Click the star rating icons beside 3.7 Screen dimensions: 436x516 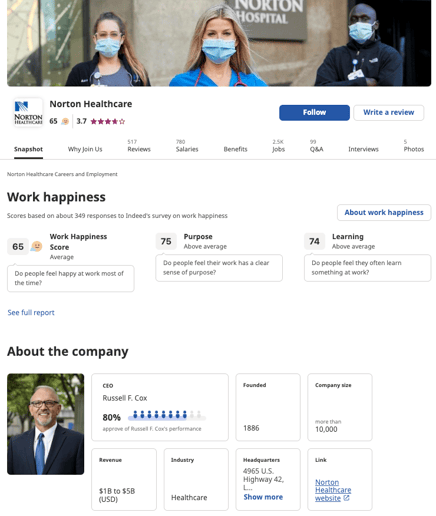pos(108,121)
